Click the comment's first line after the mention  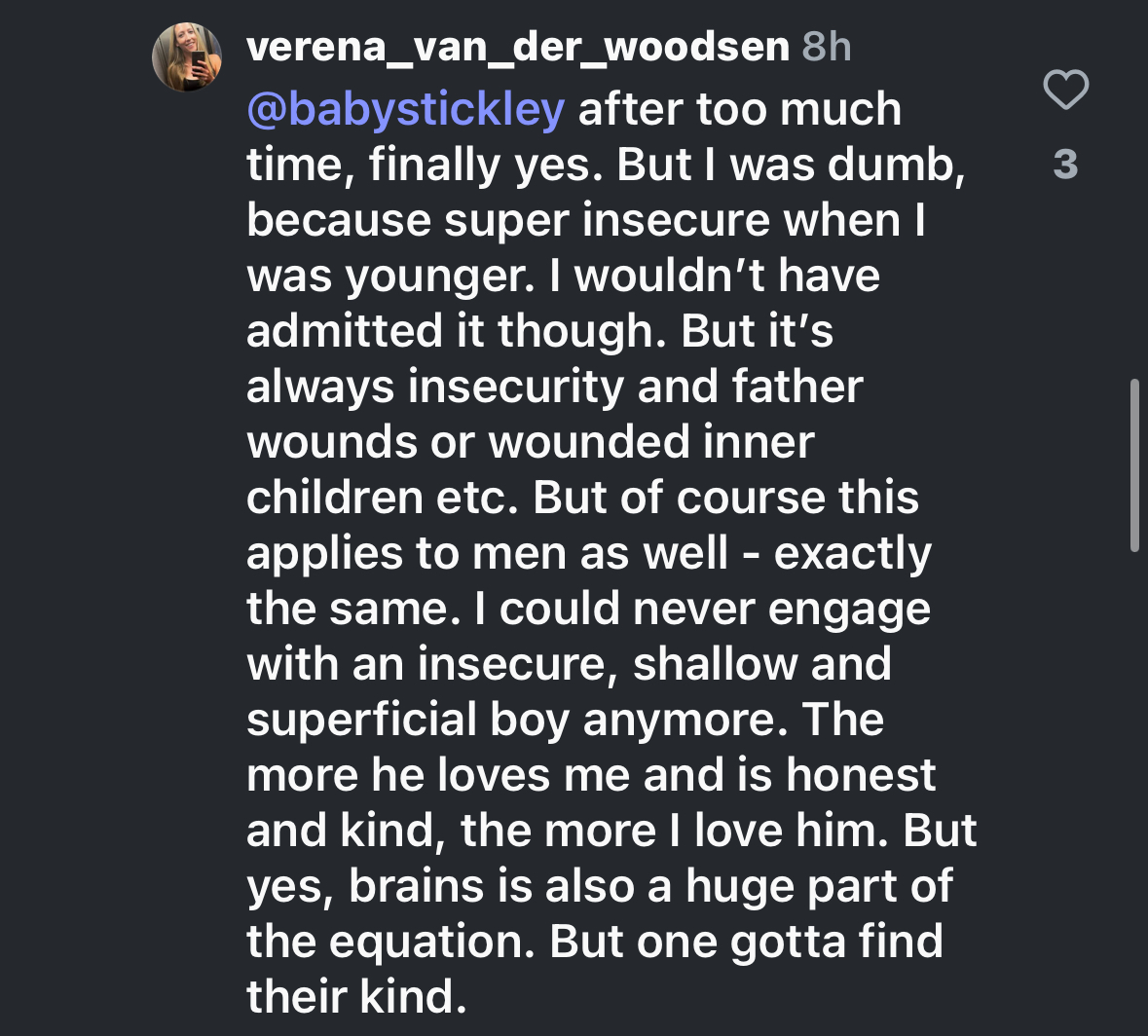(740, 109)
